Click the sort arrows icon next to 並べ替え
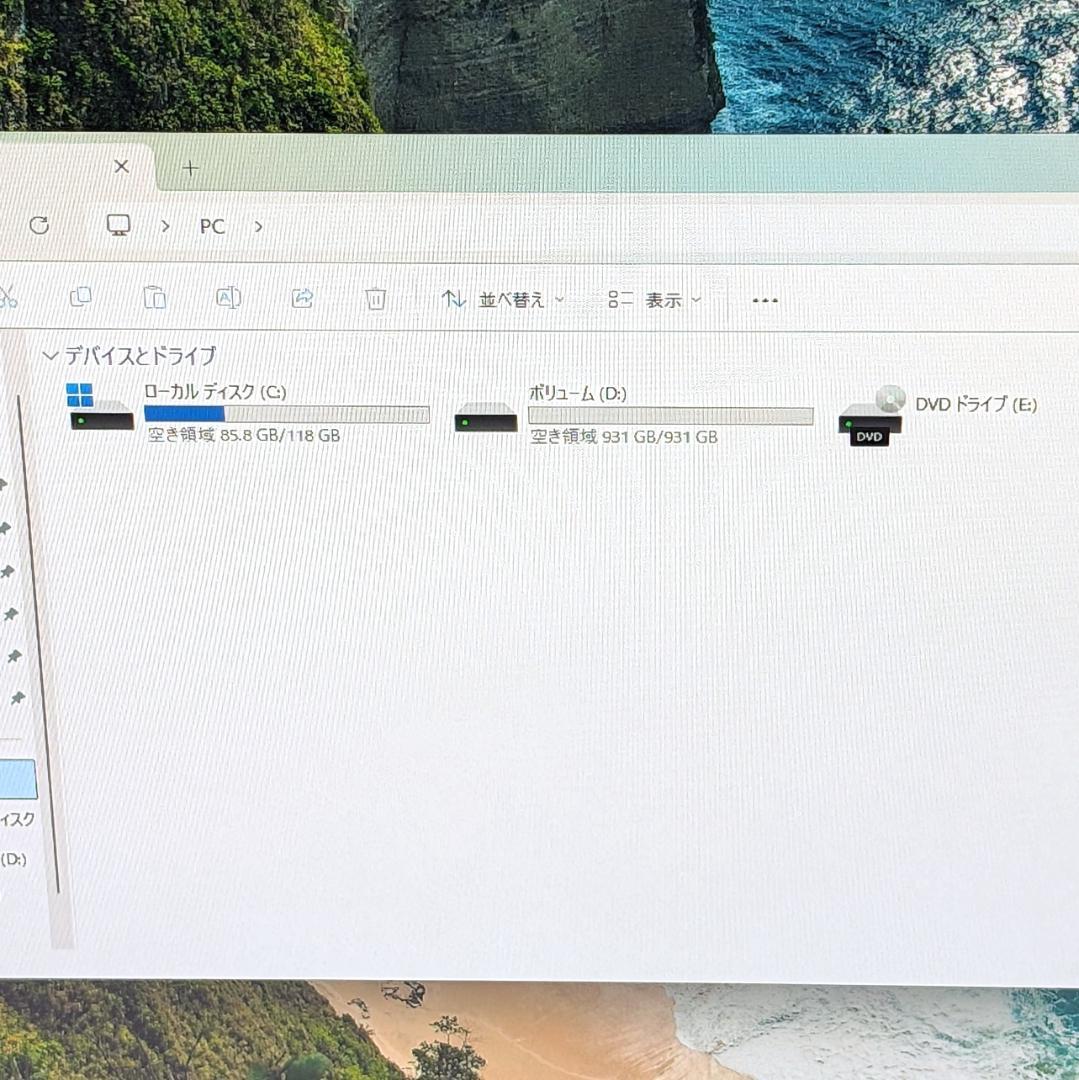Screen dimensions: 1079x1080 coord(453,298)
